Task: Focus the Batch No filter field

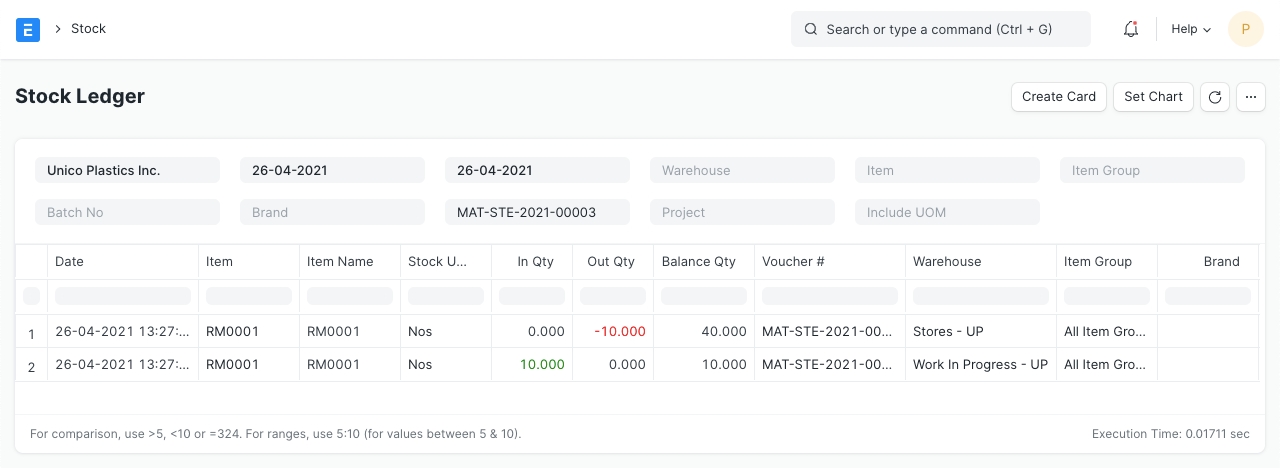Action: coord(127,212)
